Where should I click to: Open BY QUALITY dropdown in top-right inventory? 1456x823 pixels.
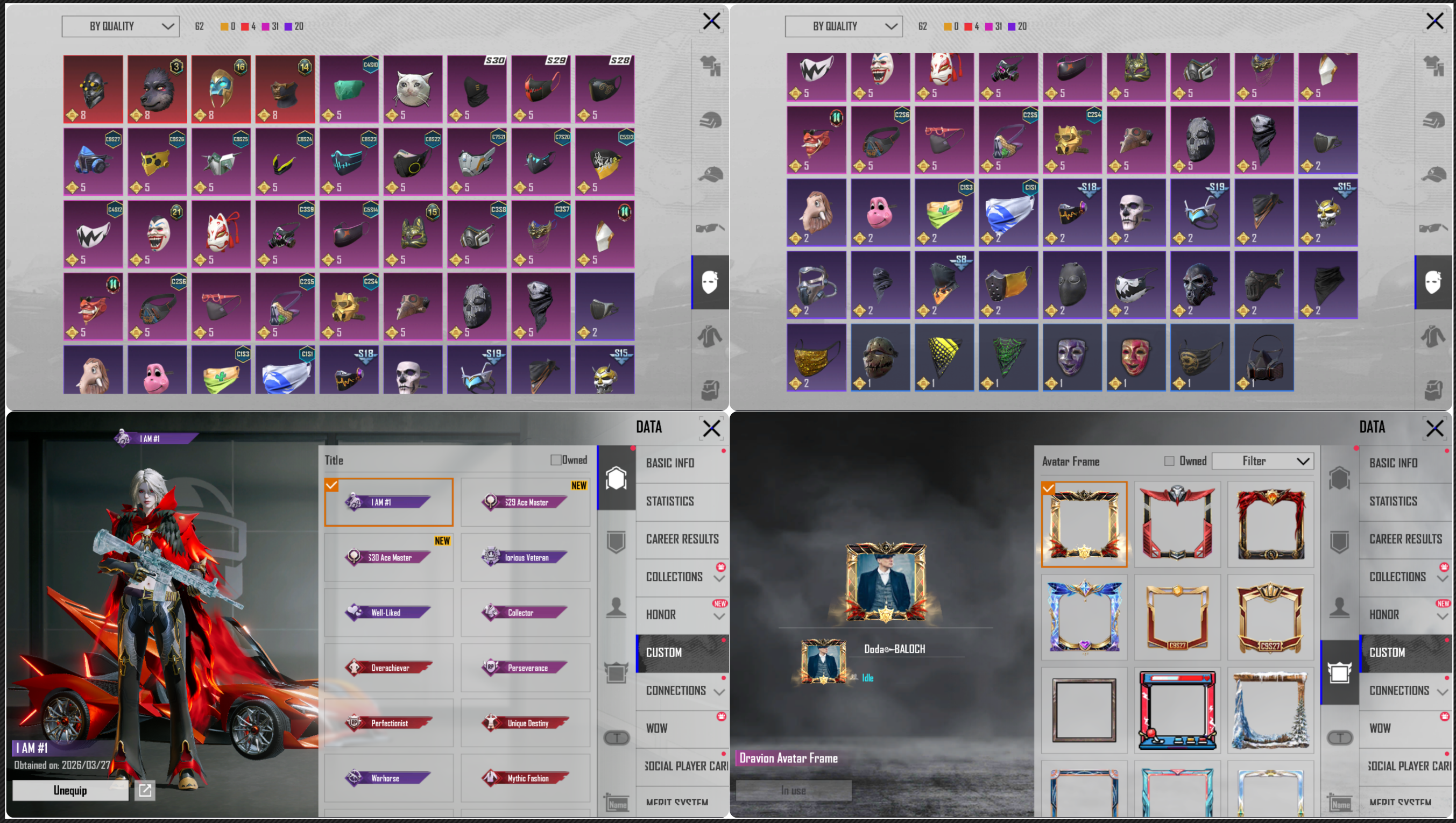844,26
